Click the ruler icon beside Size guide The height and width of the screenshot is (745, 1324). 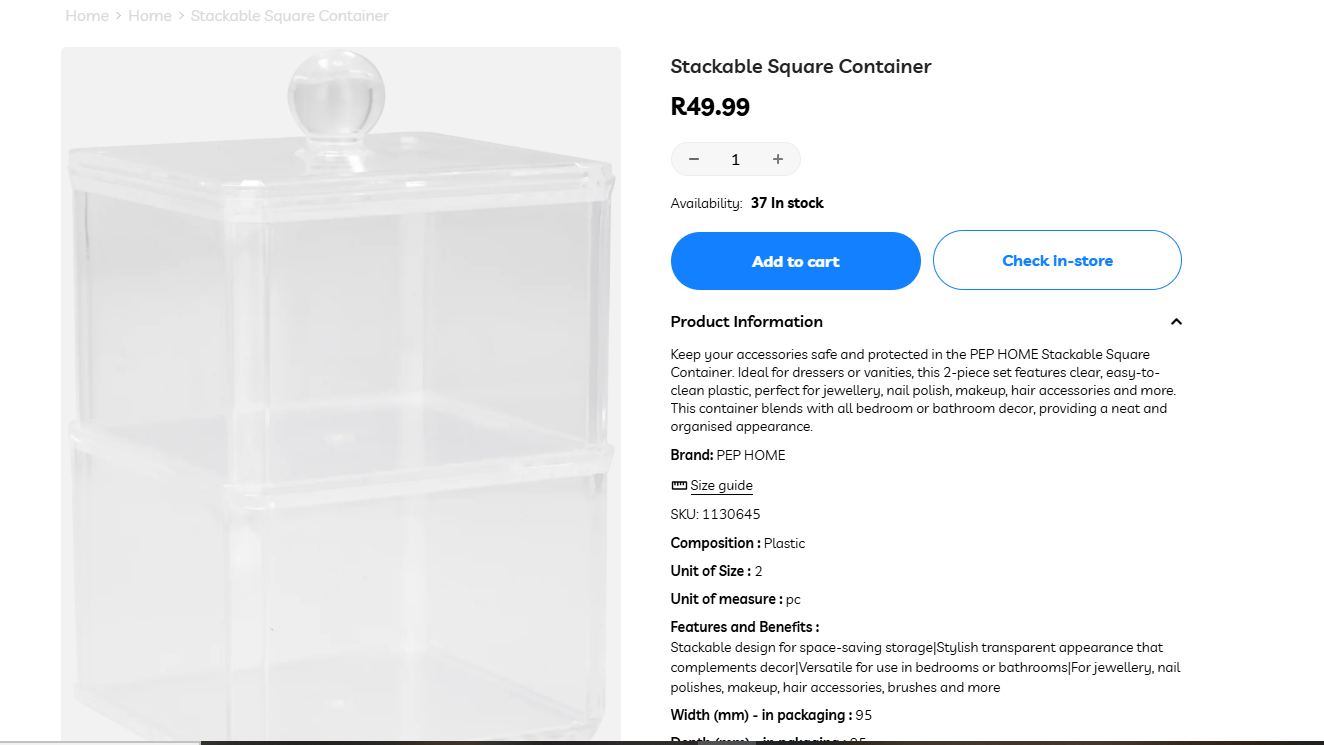coord(679,486)
